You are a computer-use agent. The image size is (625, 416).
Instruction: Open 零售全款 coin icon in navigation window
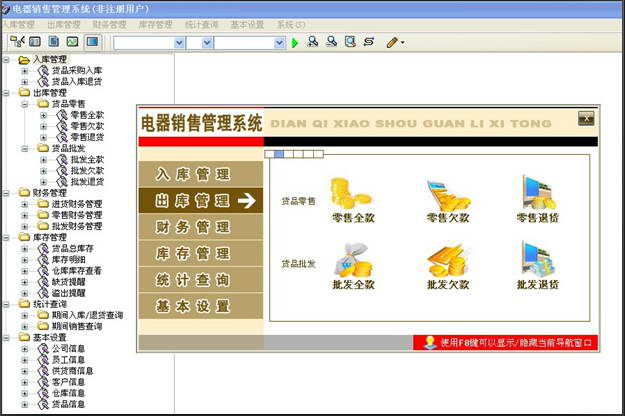click(351, 193)
